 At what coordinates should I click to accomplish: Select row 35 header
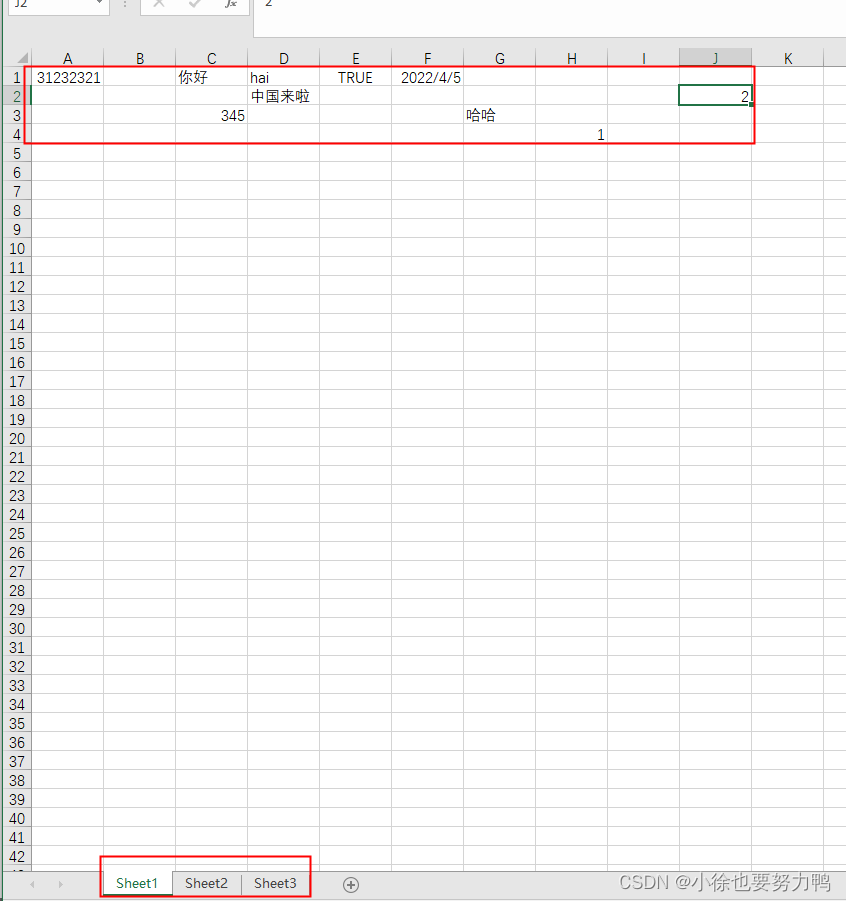[17, 723]
